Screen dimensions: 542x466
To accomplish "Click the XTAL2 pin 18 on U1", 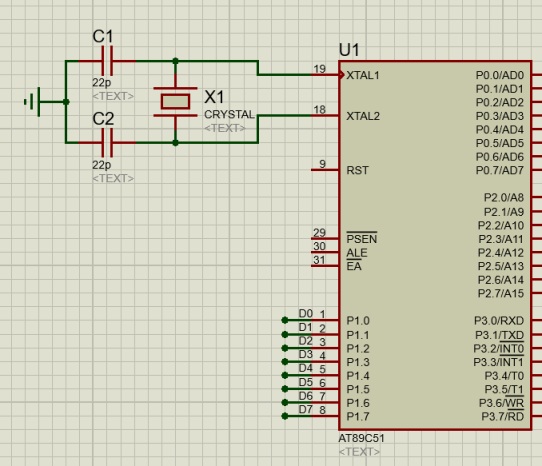I will (x=325, y=115).
